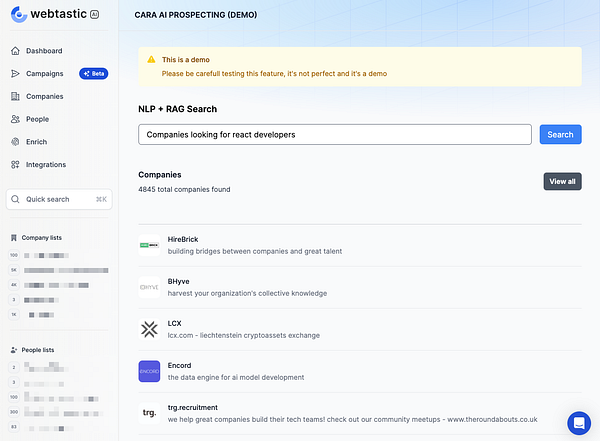Screen dimensions: 600x441
Task: Click the Beta badge next to Campaigns
Action: (93, 73)
